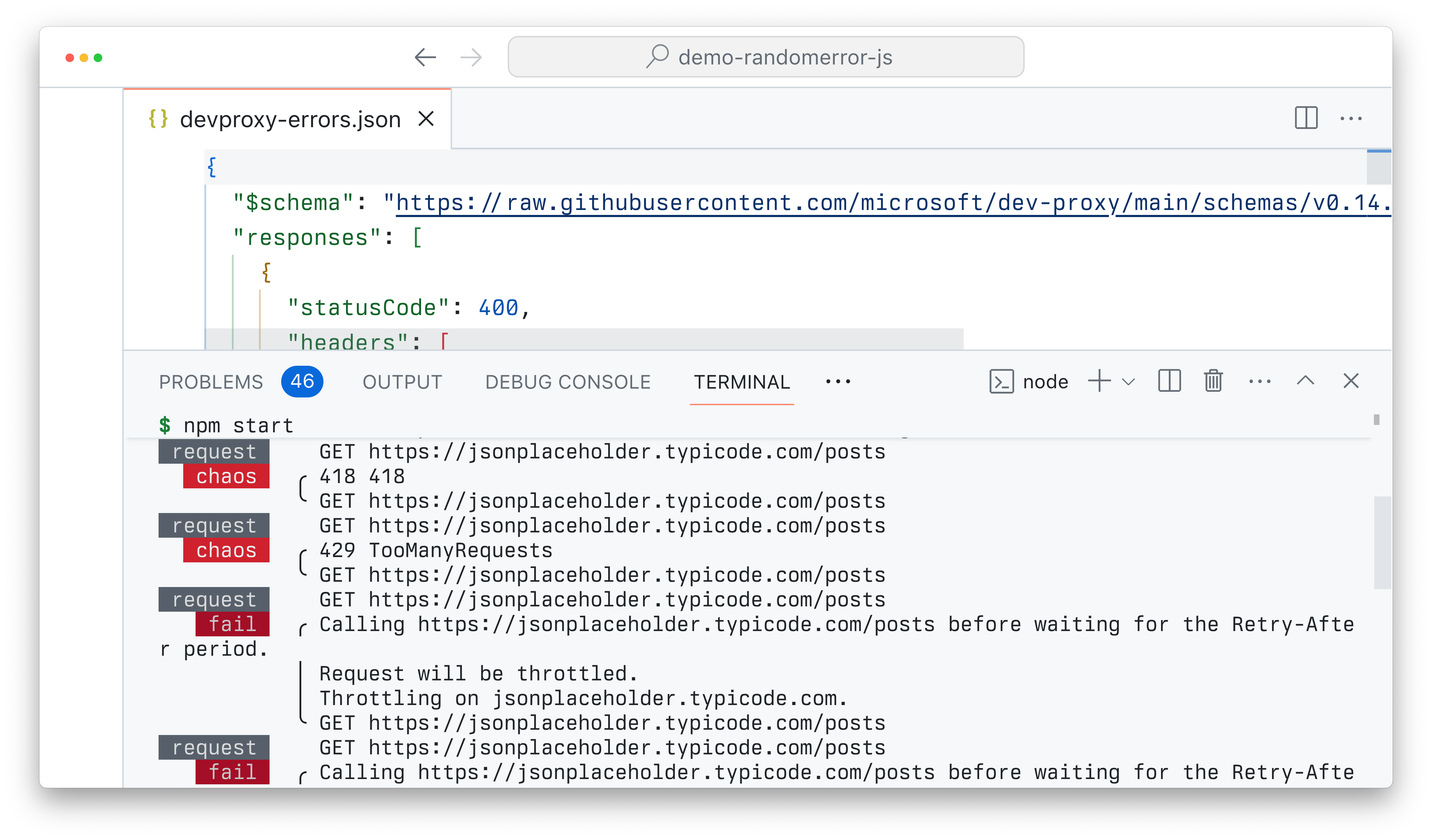Open additional terminal actions via ellipsis icon
This screenshot has width=1432, height=840.
point(1260,381)
